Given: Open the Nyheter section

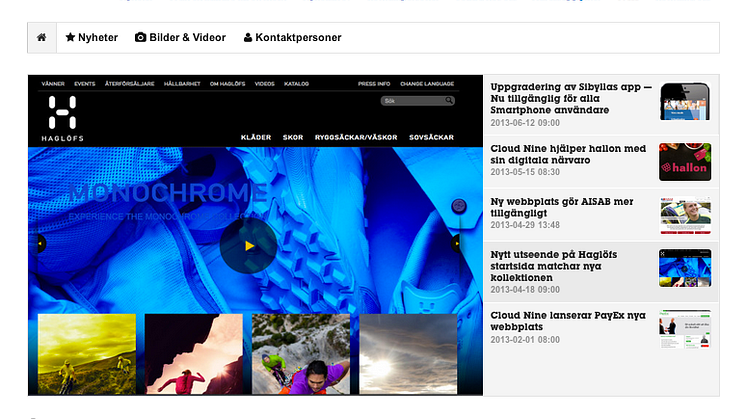Looking at the screenshot, I should pos(92,38).
